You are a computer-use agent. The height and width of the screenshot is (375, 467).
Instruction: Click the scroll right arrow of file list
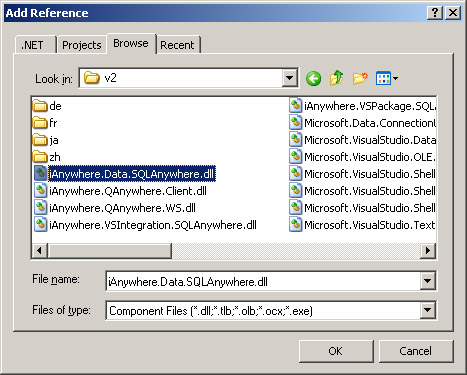(x=428, y=251)
